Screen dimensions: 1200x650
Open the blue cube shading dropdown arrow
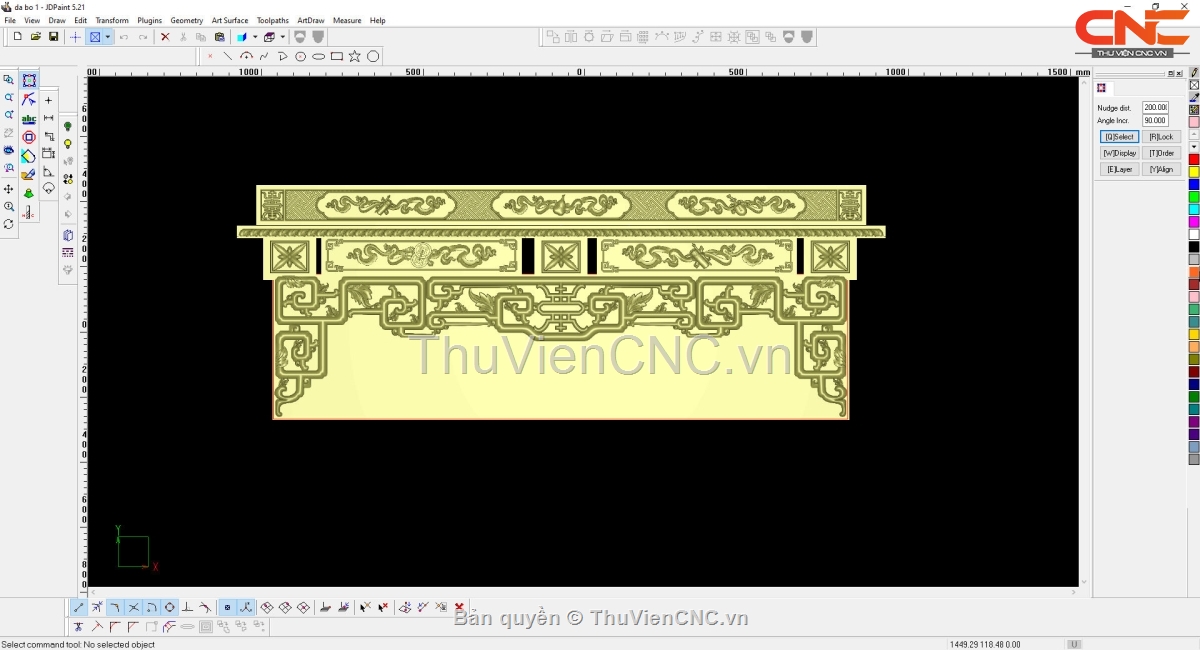[255, 37]
